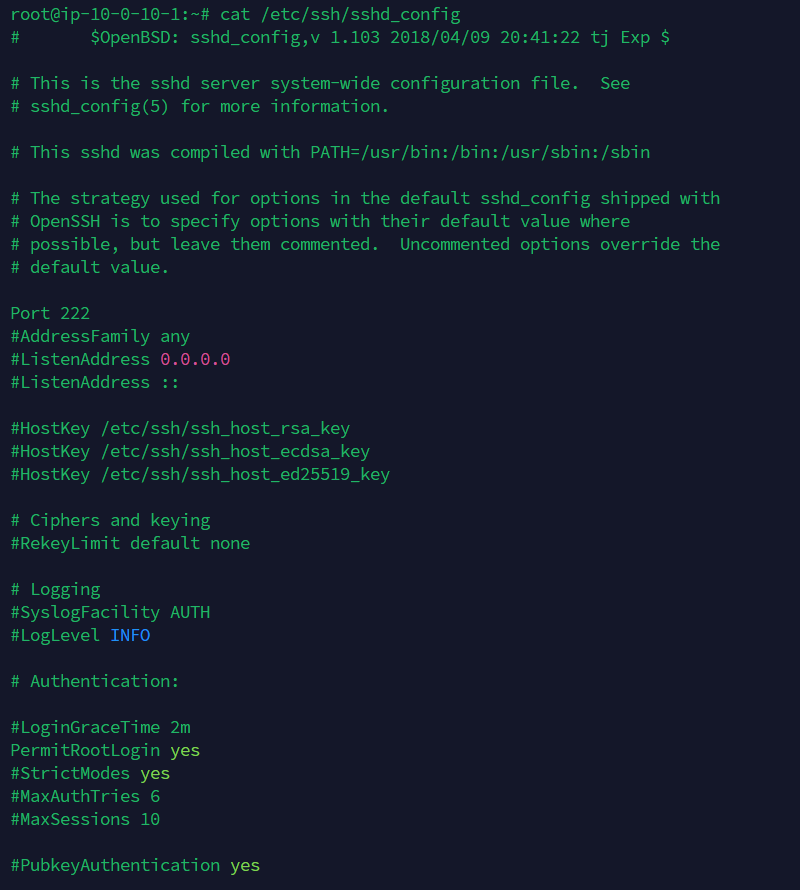800x890 pixels.
Task: Click the pink 0.0.0.0 address value
Action: (195, 359)
